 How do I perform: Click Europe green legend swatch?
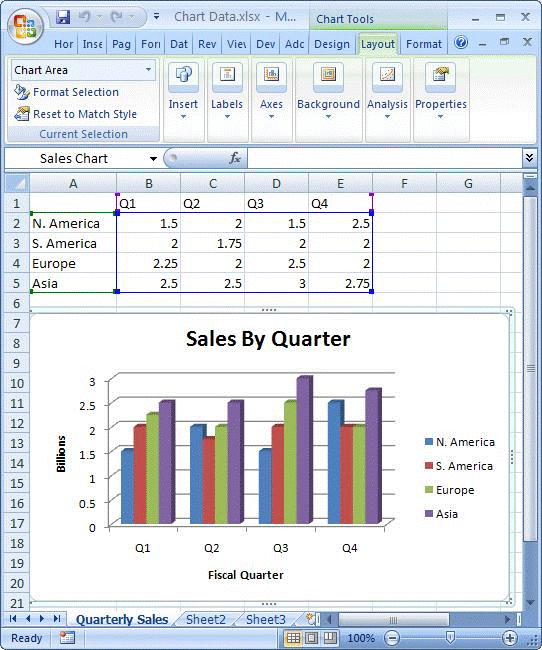coord(429,490)
